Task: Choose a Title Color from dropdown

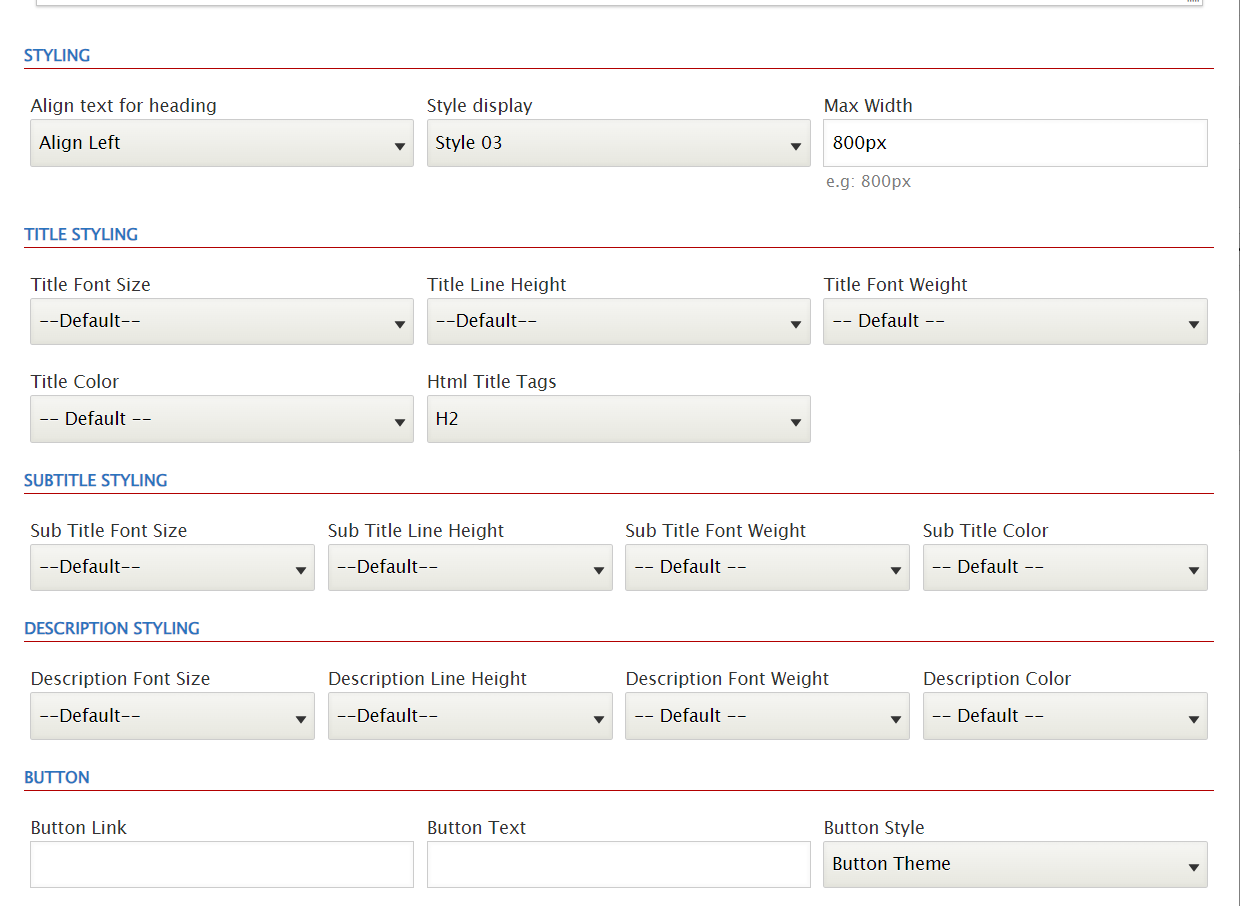Action: click(221, 419)
